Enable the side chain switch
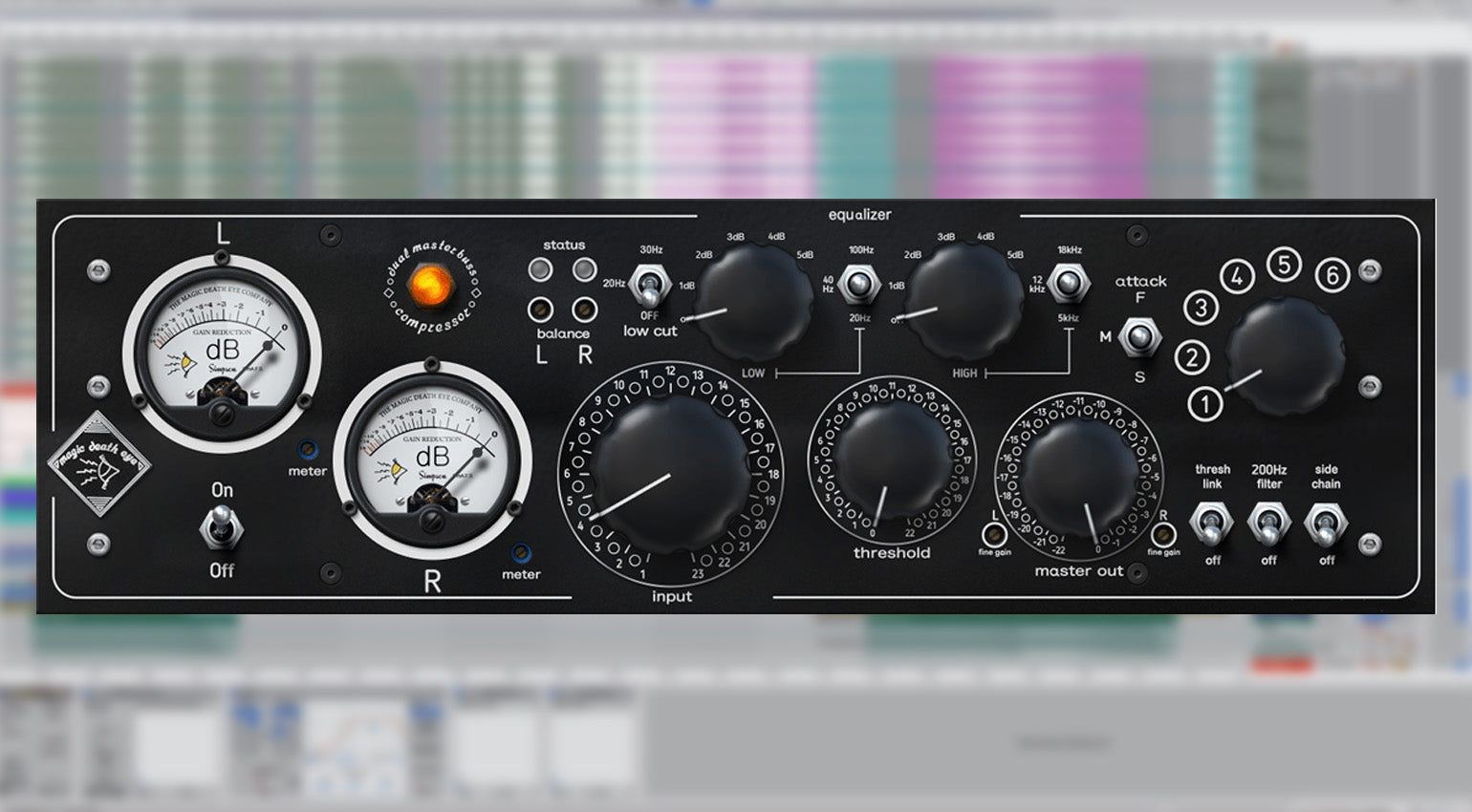The height and width of the screenshot is (812, 1472). coord(1326,524)
